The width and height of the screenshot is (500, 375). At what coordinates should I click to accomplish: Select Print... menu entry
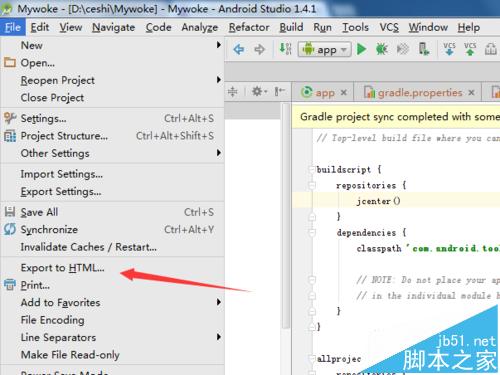tap(112, 285)
